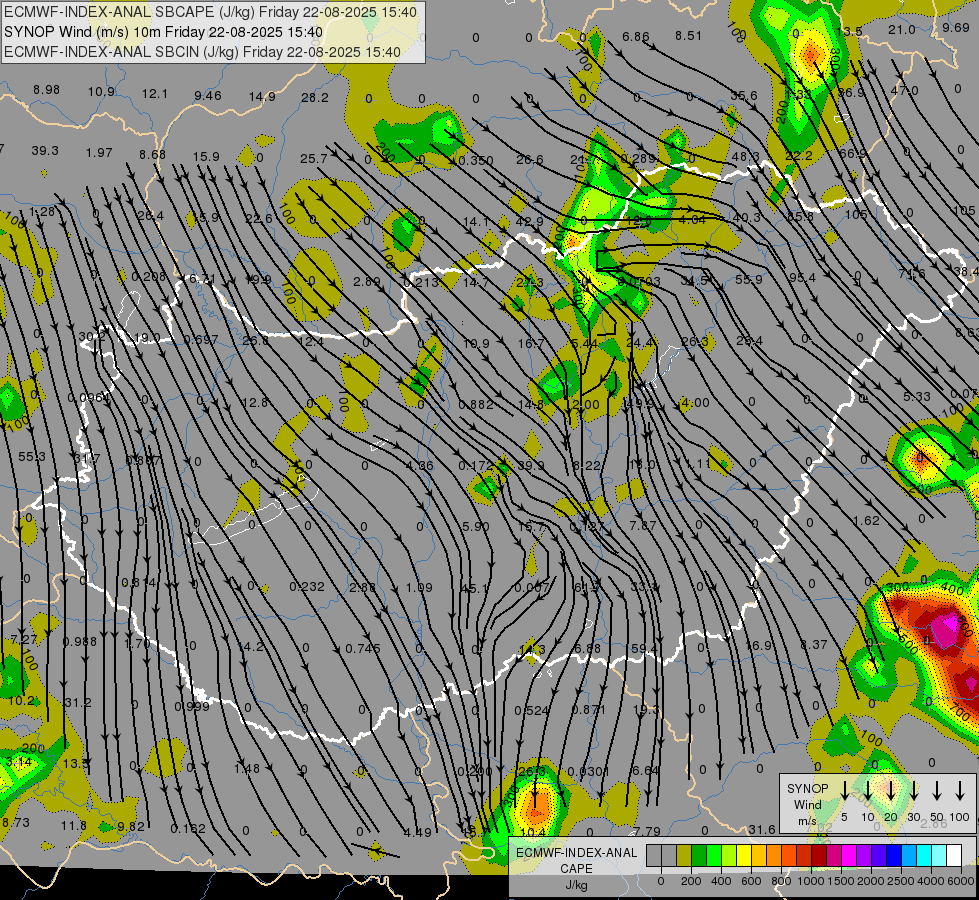
Task: Click the map value "5.90"
Action: click(x=476, y=527)
